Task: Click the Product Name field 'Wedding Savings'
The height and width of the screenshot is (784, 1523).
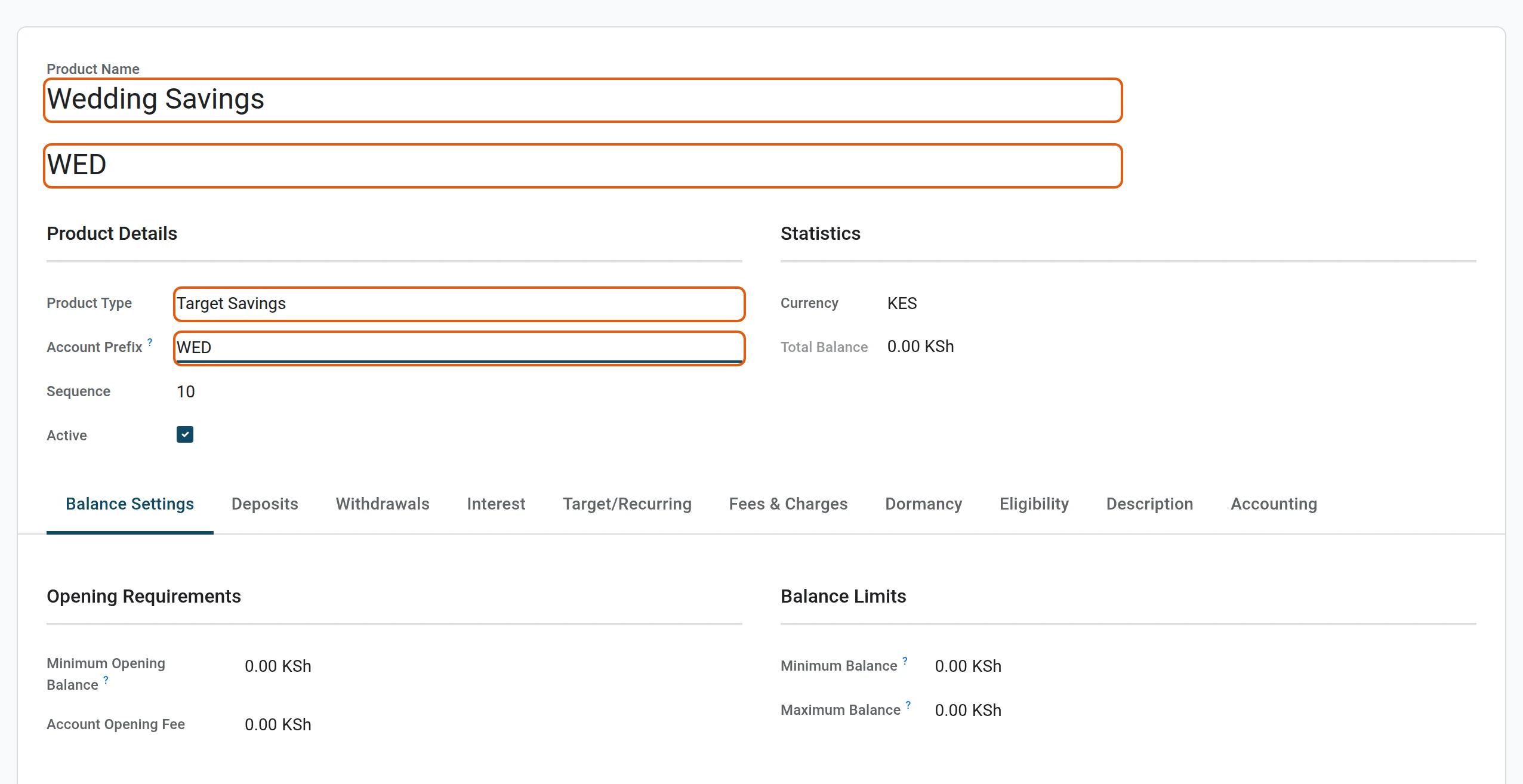Action: (583, 100)
